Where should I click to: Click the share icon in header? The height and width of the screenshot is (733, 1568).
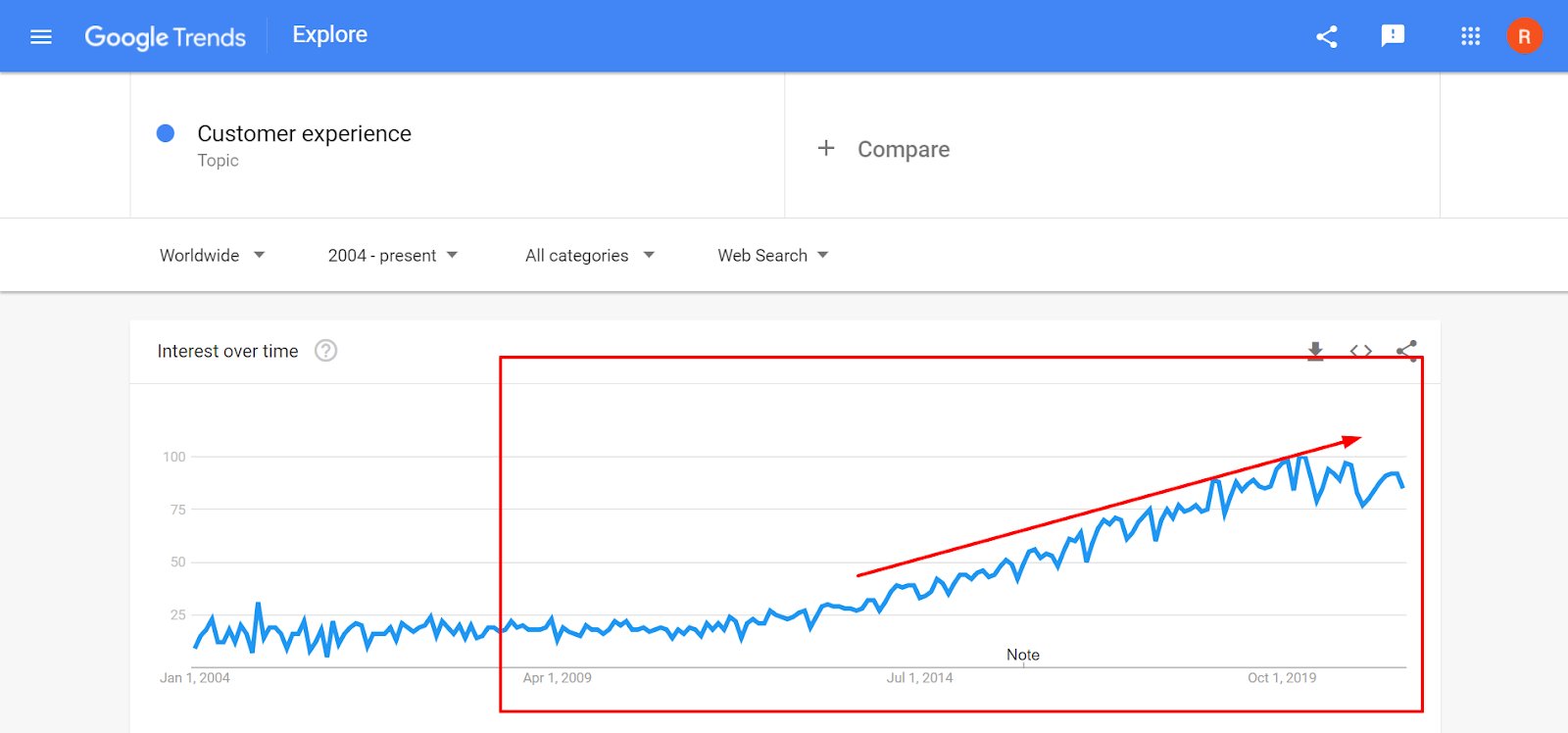click(1327, 37)
